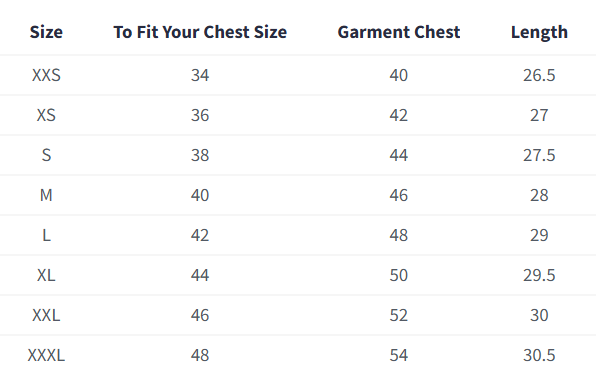Image resolution: width=596 pixels, height=385 pixels.
Task: Click garment chest value 54
Action: tap(399, 355)
